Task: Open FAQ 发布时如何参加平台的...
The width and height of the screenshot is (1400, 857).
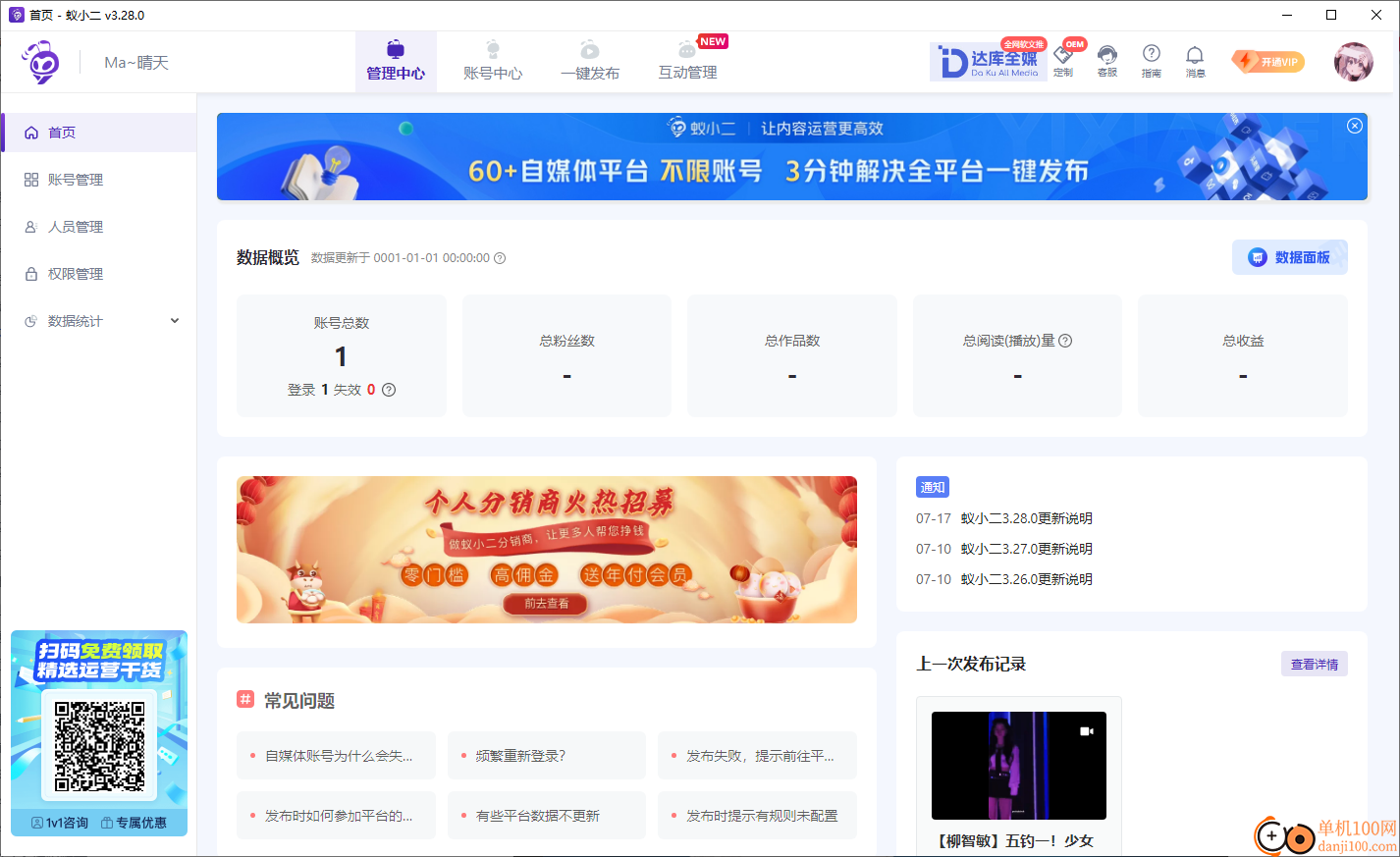Action: pos(336,816)
